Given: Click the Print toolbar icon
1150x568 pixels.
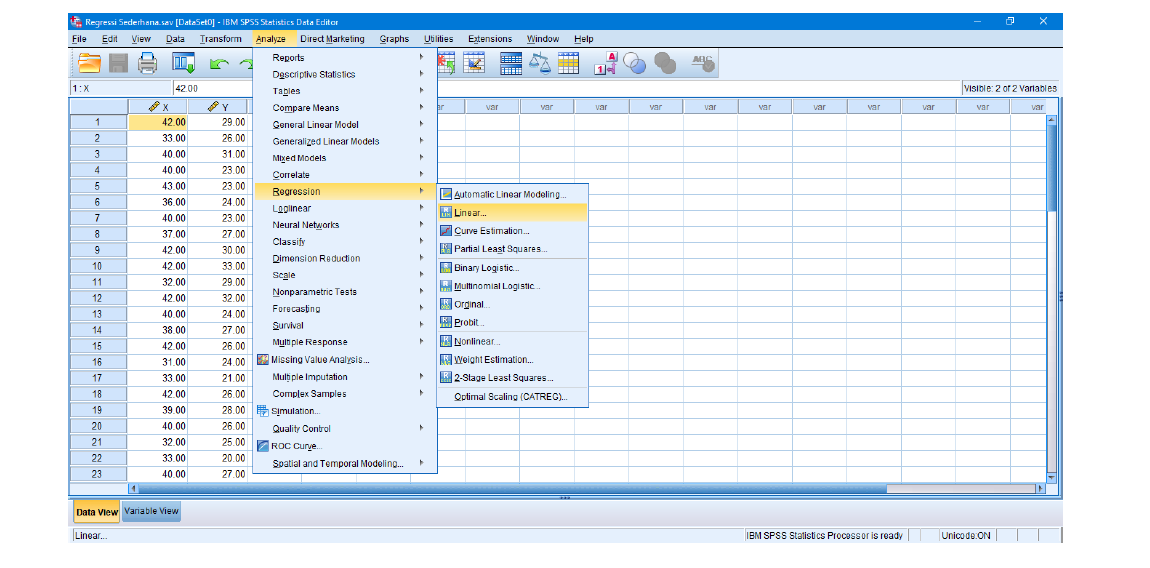Looking at the screenshot, I should click(147, 65).
